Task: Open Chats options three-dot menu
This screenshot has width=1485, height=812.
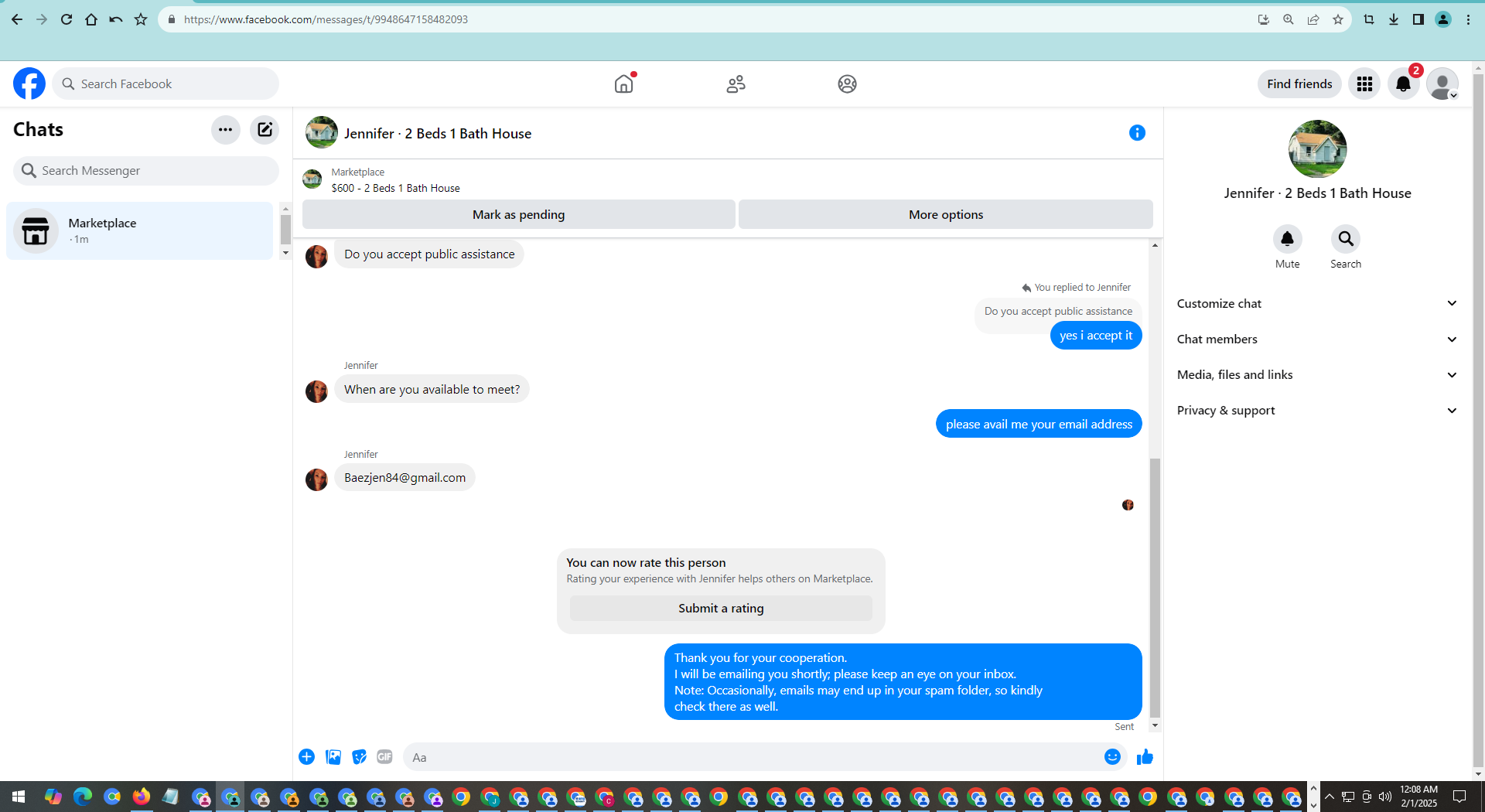Action: (x=226, y=130)
